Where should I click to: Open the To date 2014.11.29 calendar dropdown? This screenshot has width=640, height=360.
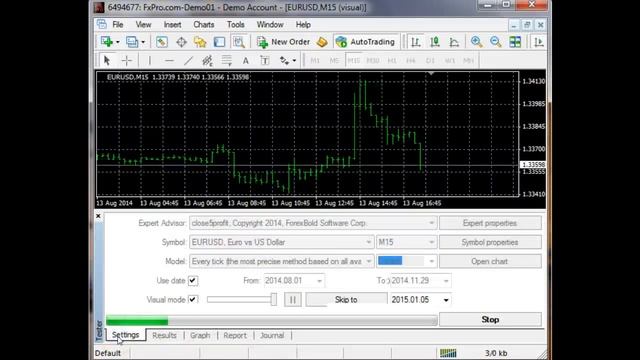(x=446, y=281)
